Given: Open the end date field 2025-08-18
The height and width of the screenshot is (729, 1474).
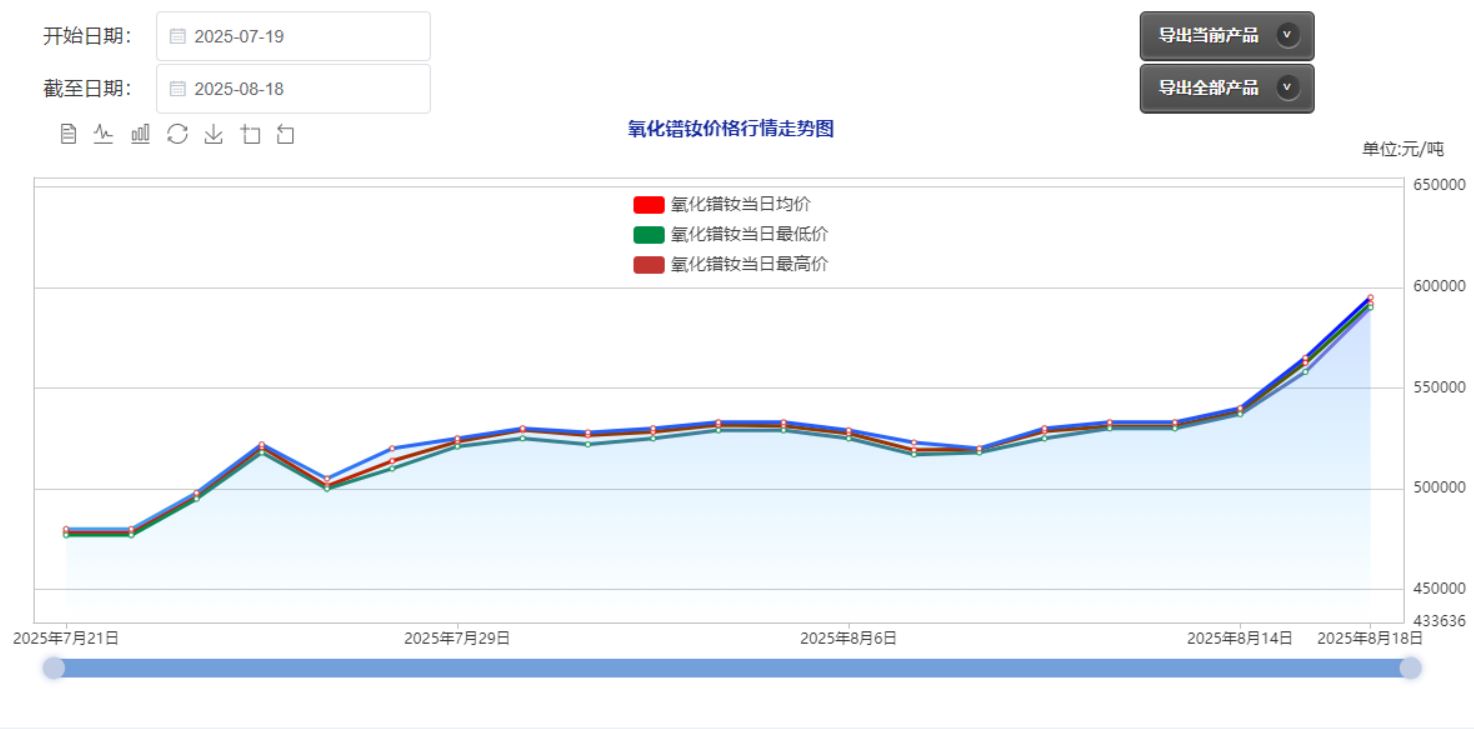Looking at the screenshot, I should [293, 89].
